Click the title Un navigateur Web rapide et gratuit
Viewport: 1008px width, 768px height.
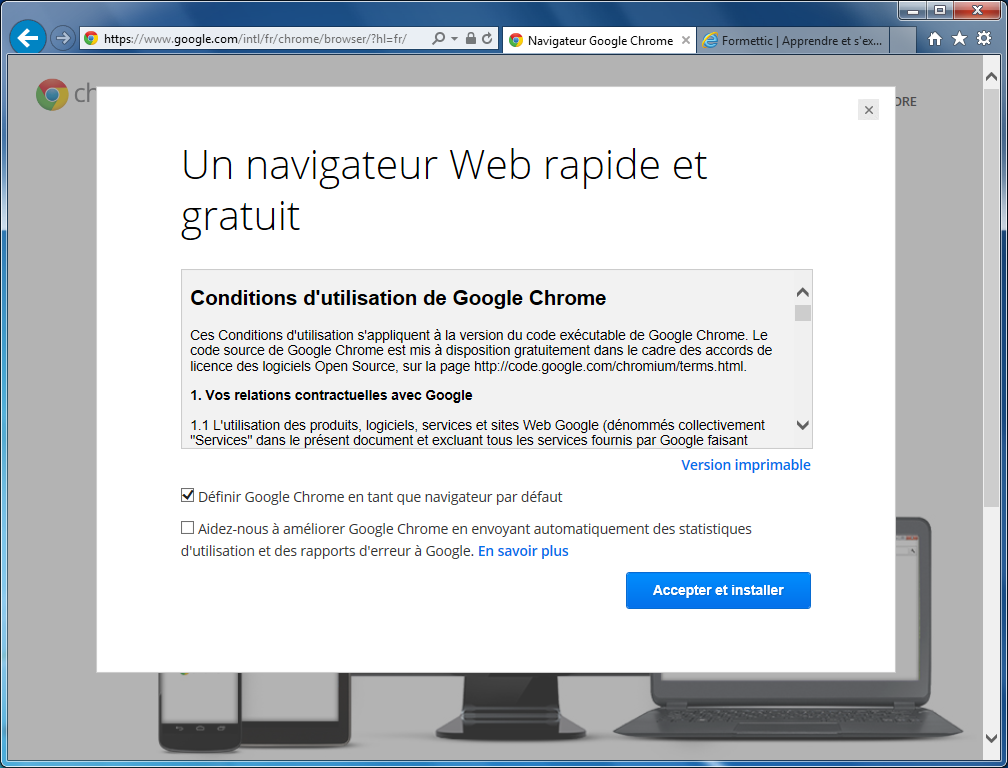[x=444, y=191]
